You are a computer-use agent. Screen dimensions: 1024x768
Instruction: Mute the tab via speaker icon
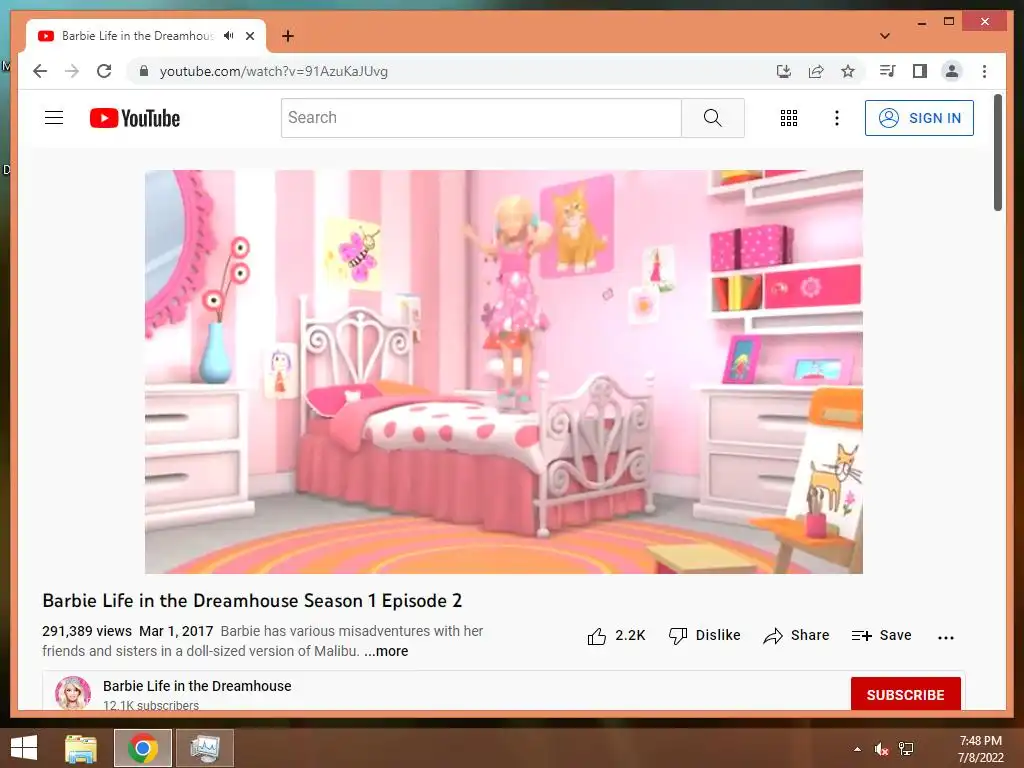[x=229, y=36]
